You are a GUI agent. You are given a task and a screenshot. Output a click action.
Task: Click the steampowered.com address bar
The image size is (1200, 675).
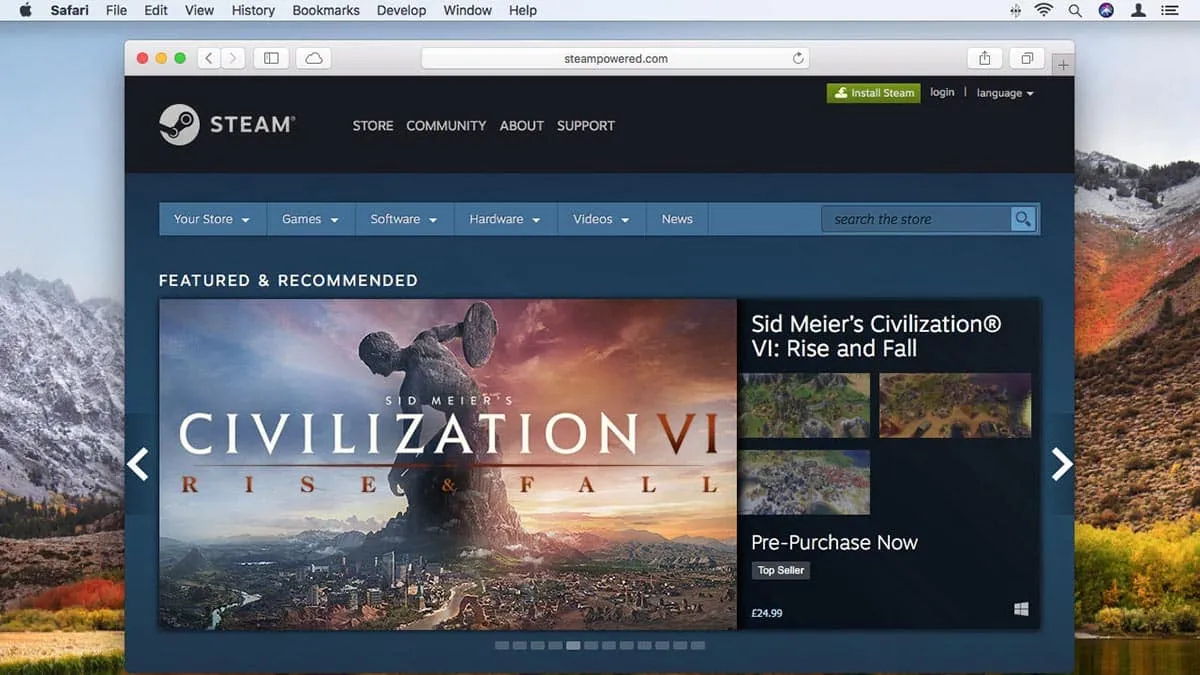615,58
